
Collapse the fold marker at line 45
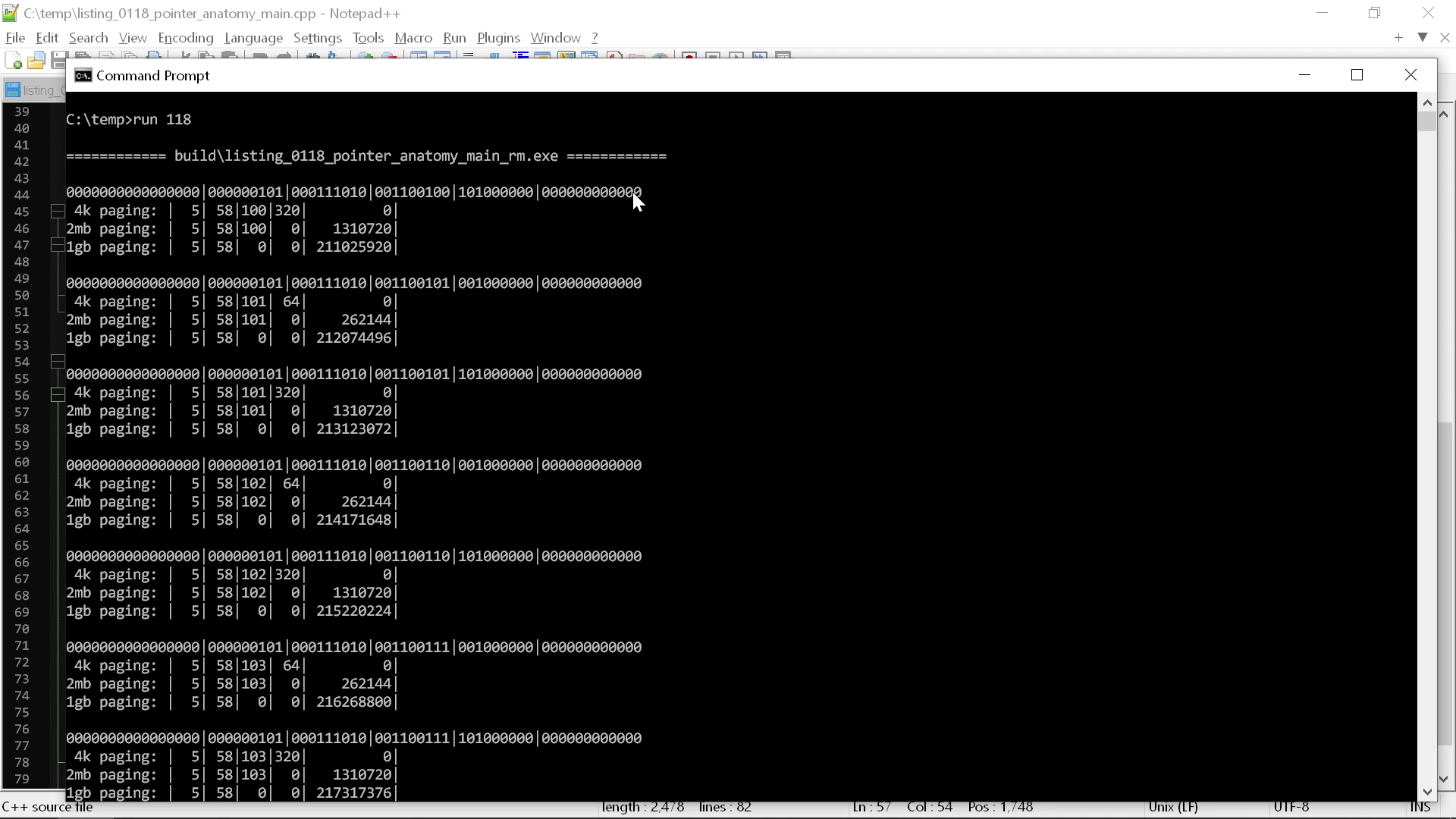click(58, 212)
